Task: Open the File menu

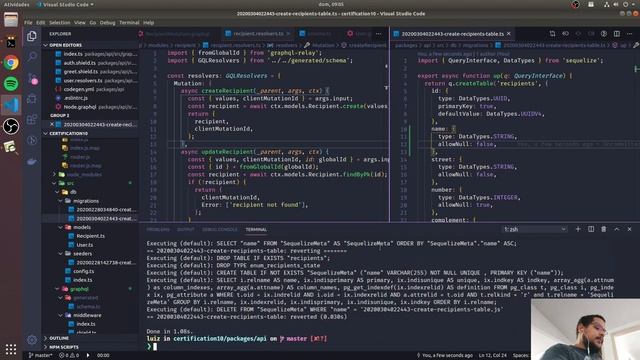Action: [28, 22]
